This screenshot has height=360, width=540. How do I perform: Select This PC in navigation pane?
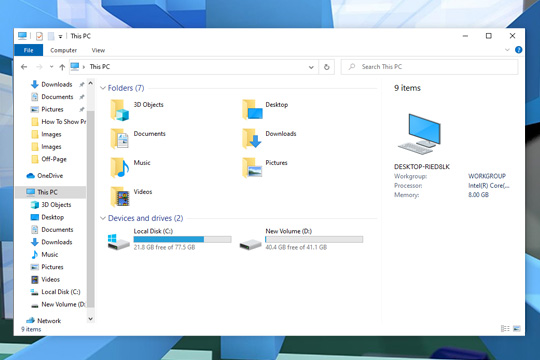click(50, 192)
